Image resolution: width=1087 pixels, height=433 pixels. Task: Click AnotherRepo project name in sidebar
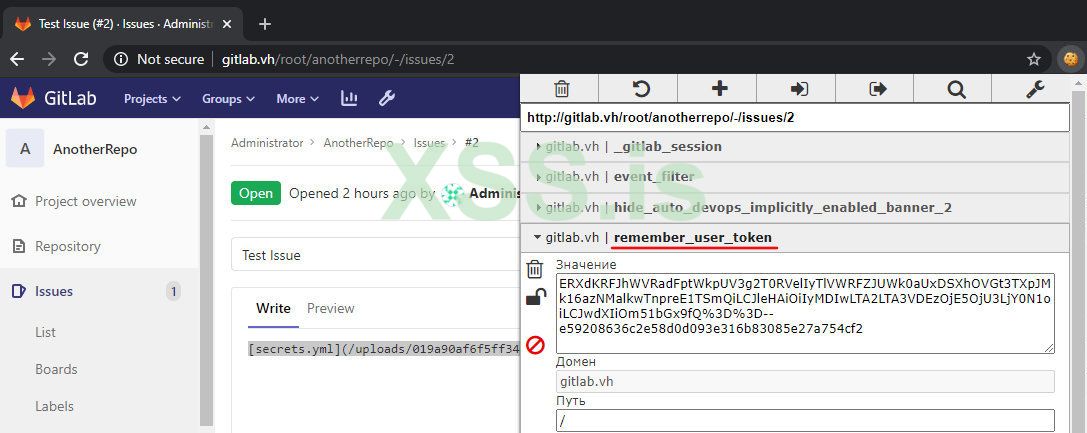(x=95, y=149)
